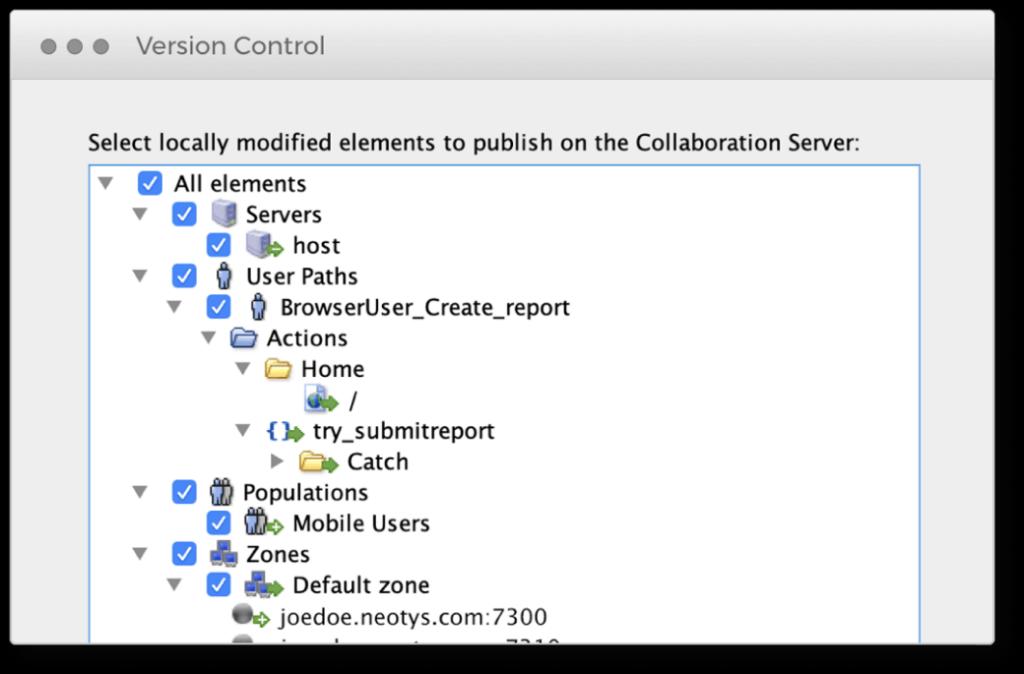Click the Actions folder icon
The width and height of the screenshot is (1024, 674).
coord(243,338)
